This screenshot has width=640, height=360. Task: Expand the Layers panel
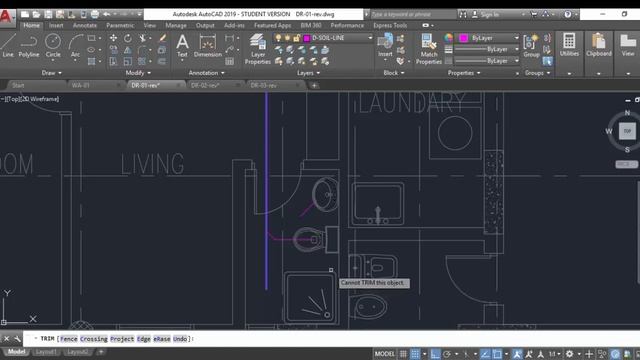(x=308, y=73)
